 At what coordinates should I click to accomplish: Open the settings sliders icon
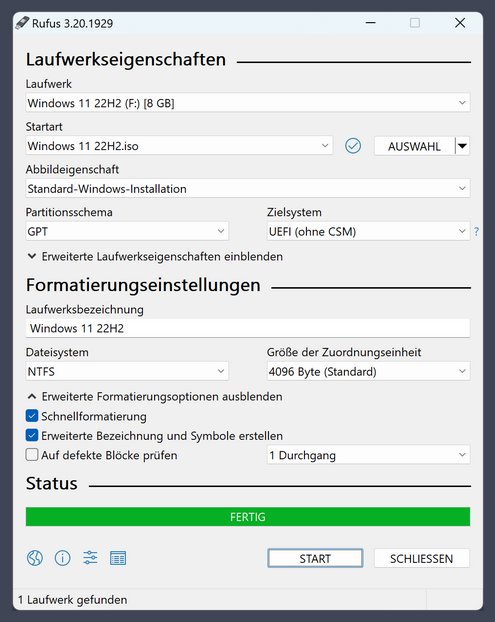90,558
